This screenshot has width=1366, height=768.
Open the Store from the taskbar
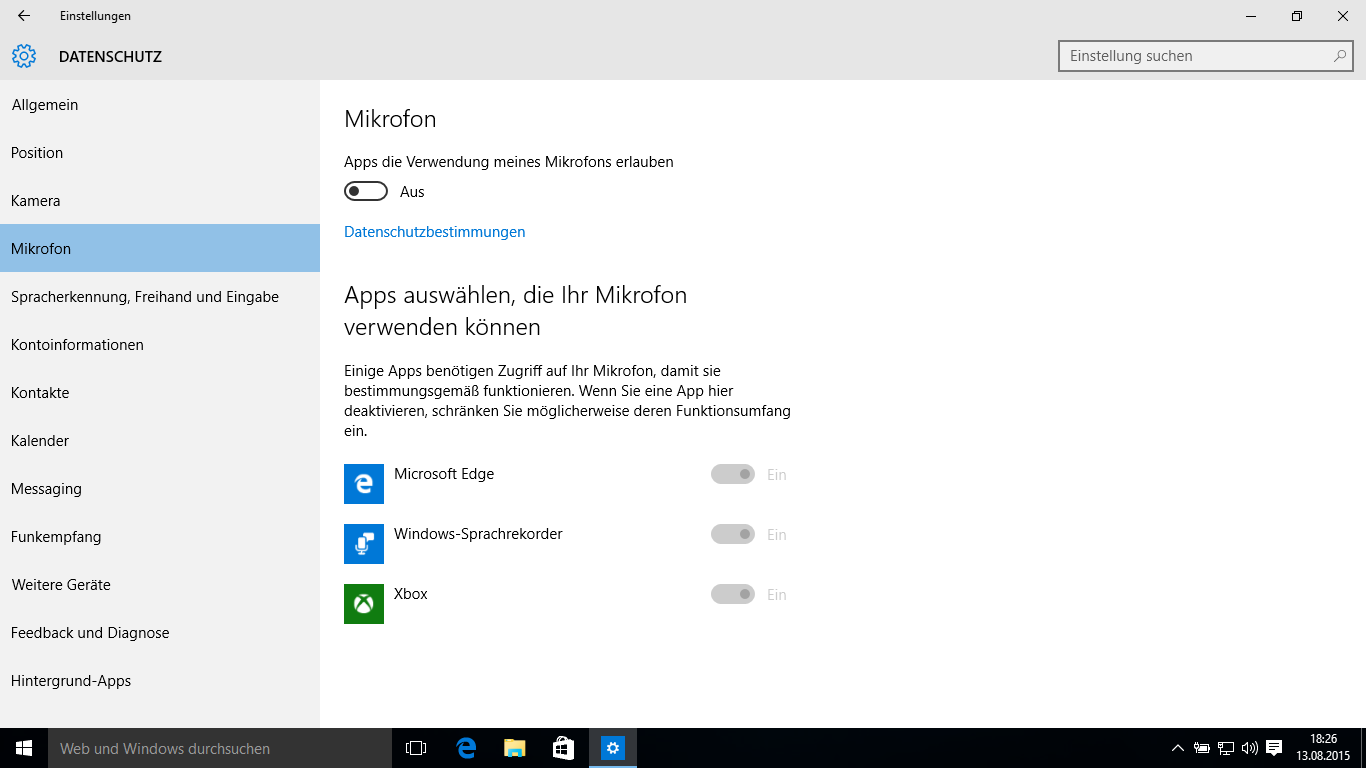pos(563,748)
